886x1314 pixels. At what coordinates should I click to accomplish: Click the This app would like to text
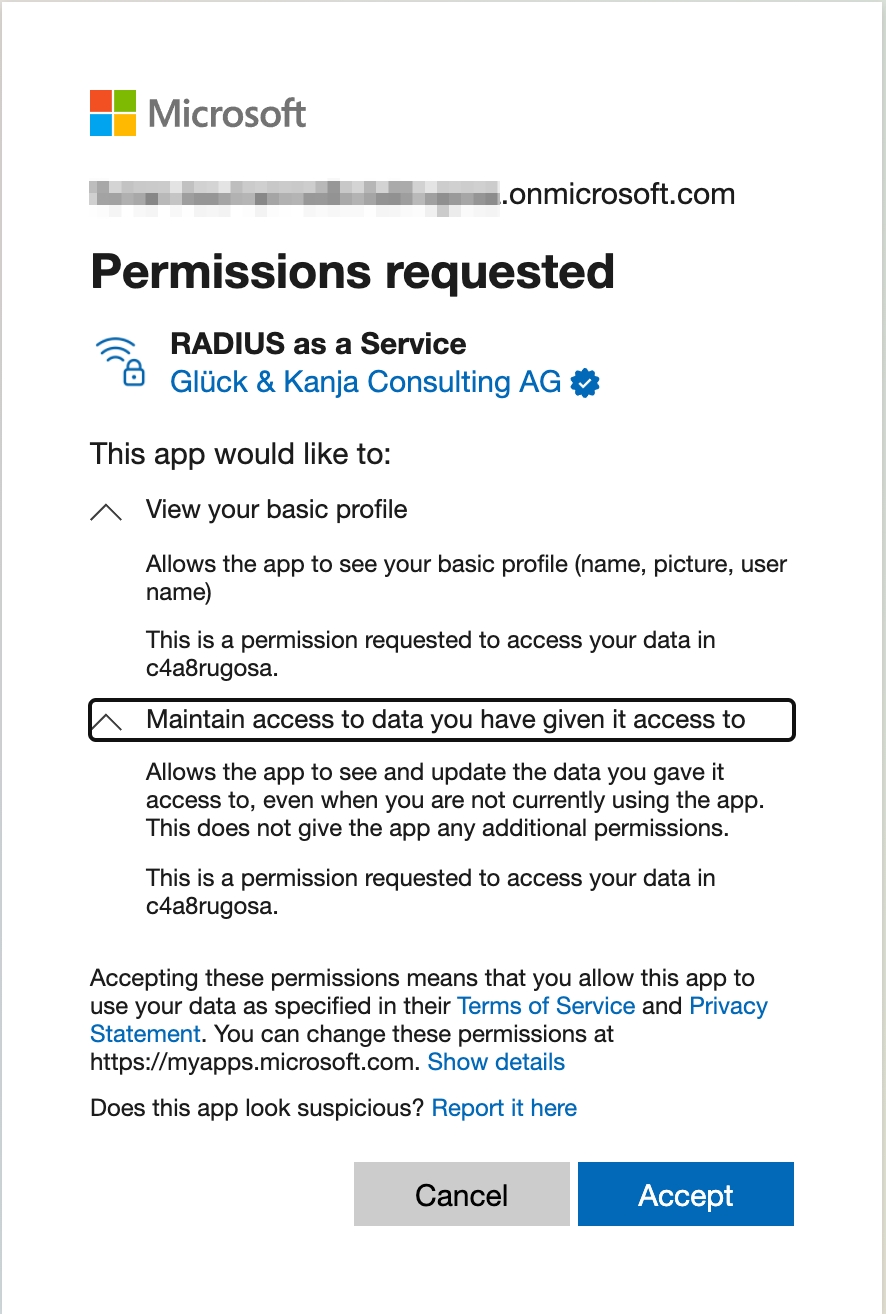point(240,454)
